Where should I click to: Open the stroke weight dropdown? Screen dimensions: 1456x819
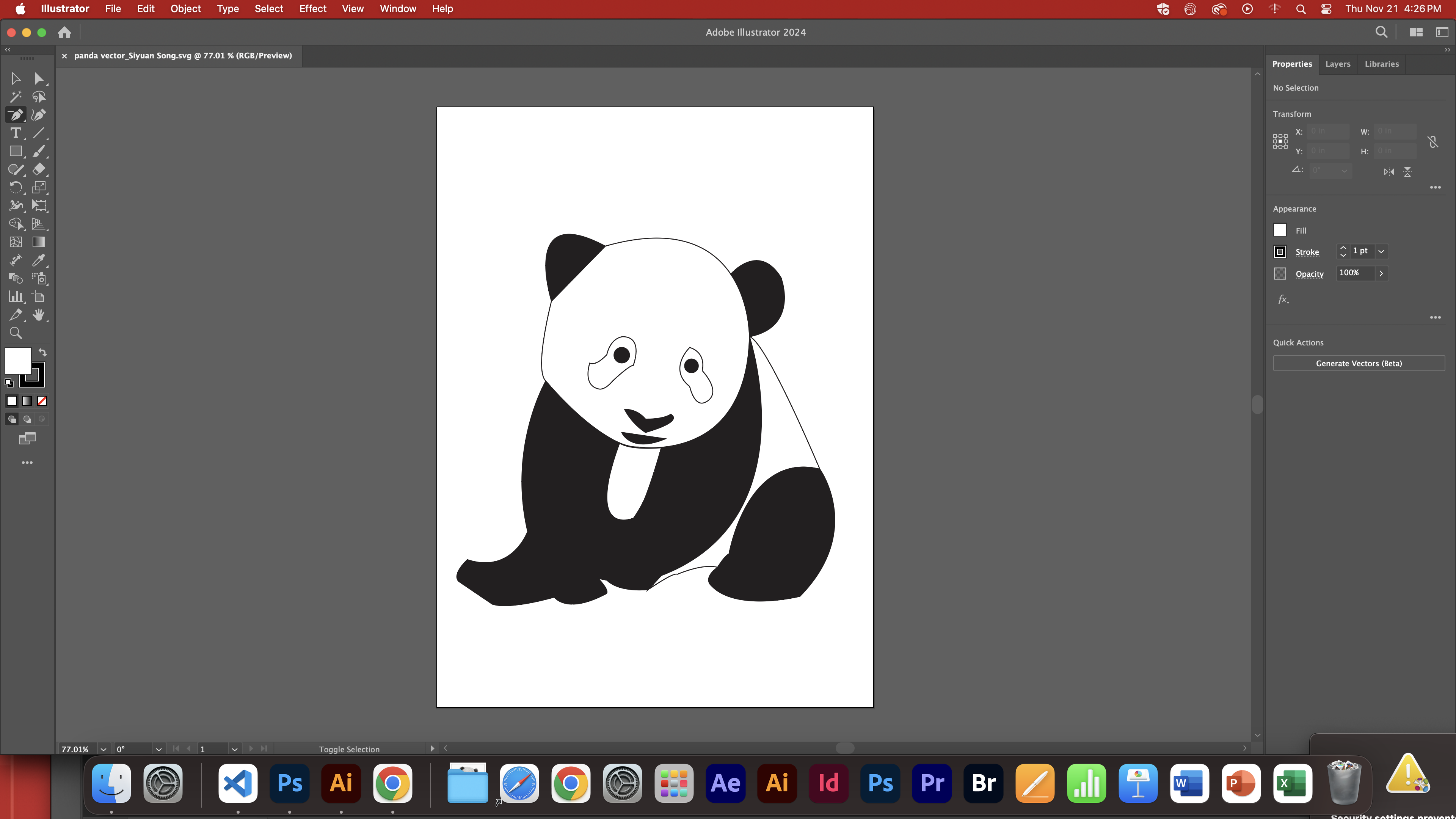click(x=1381, y=251)
